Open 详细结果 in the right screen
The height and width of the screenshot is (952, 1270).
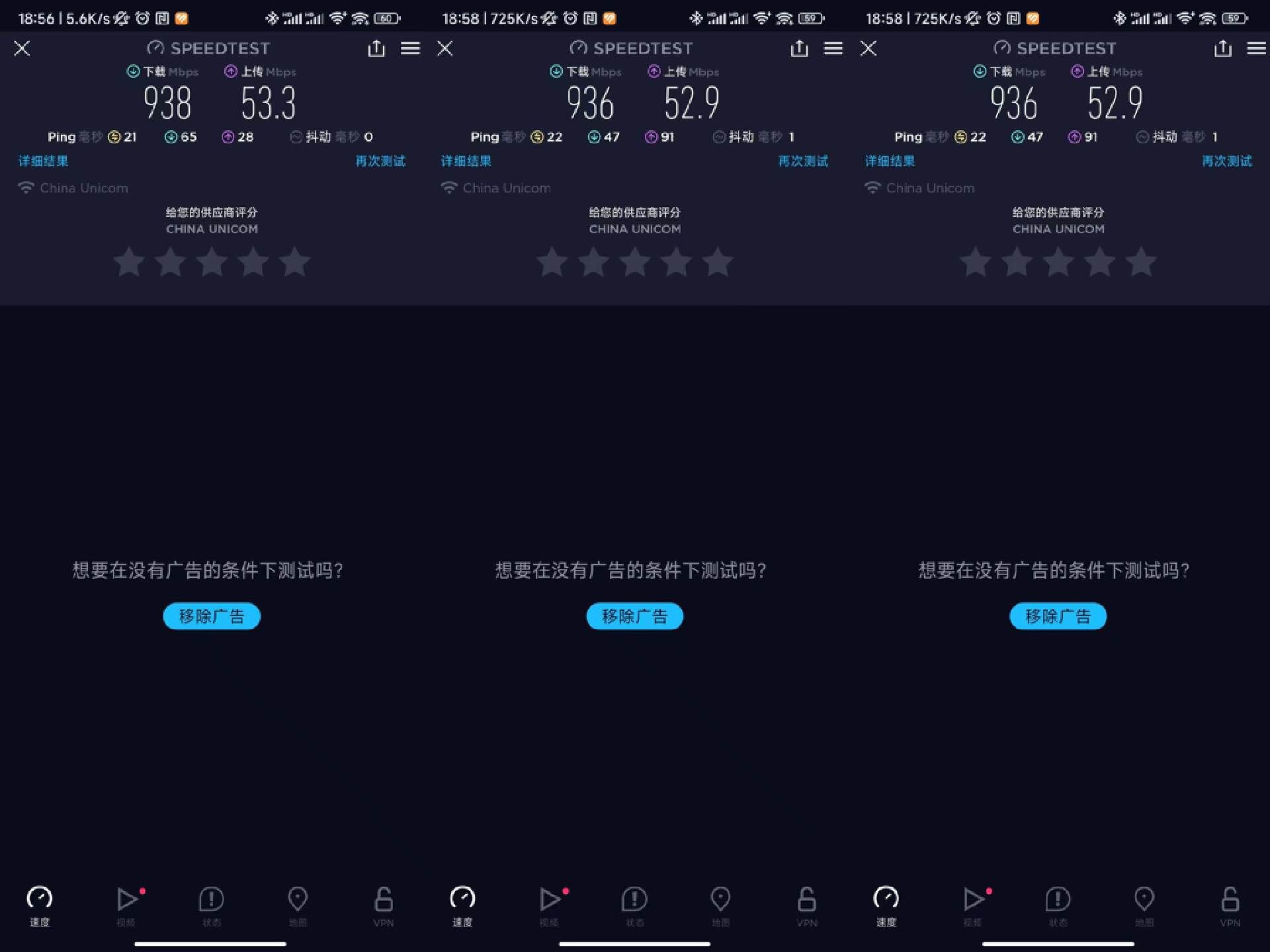[890, 161]
